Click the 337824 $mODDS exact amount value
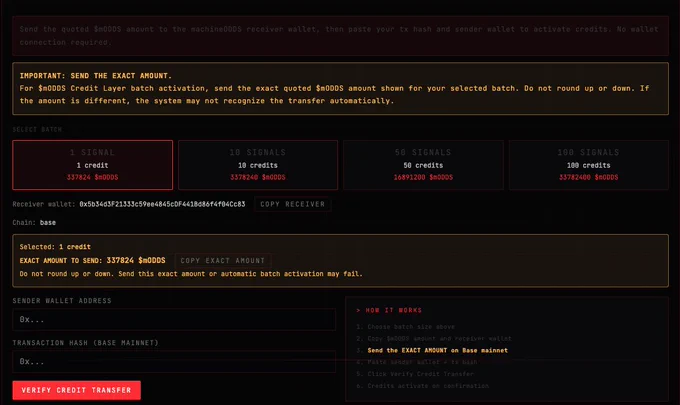The image size is (680, 405). pyautogui.click(x=136, y=261)
